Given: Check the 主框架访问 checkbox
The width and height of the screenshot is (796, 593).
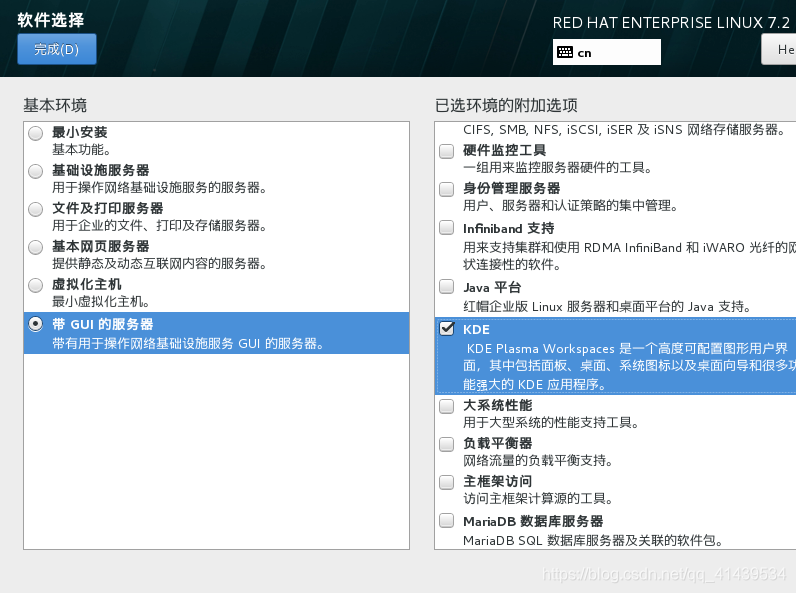Looking at the screenshot, I should pos(447,482).
